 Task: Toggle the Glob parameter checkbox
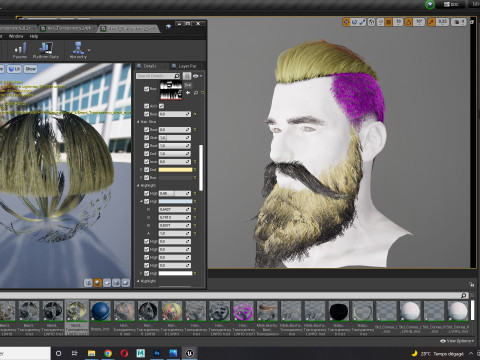pos(146,138)
